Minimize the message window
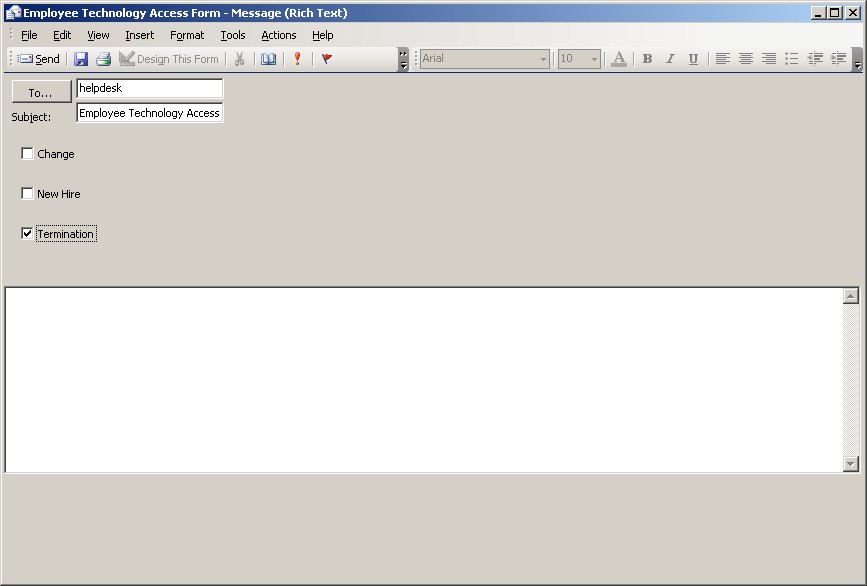 818,13
